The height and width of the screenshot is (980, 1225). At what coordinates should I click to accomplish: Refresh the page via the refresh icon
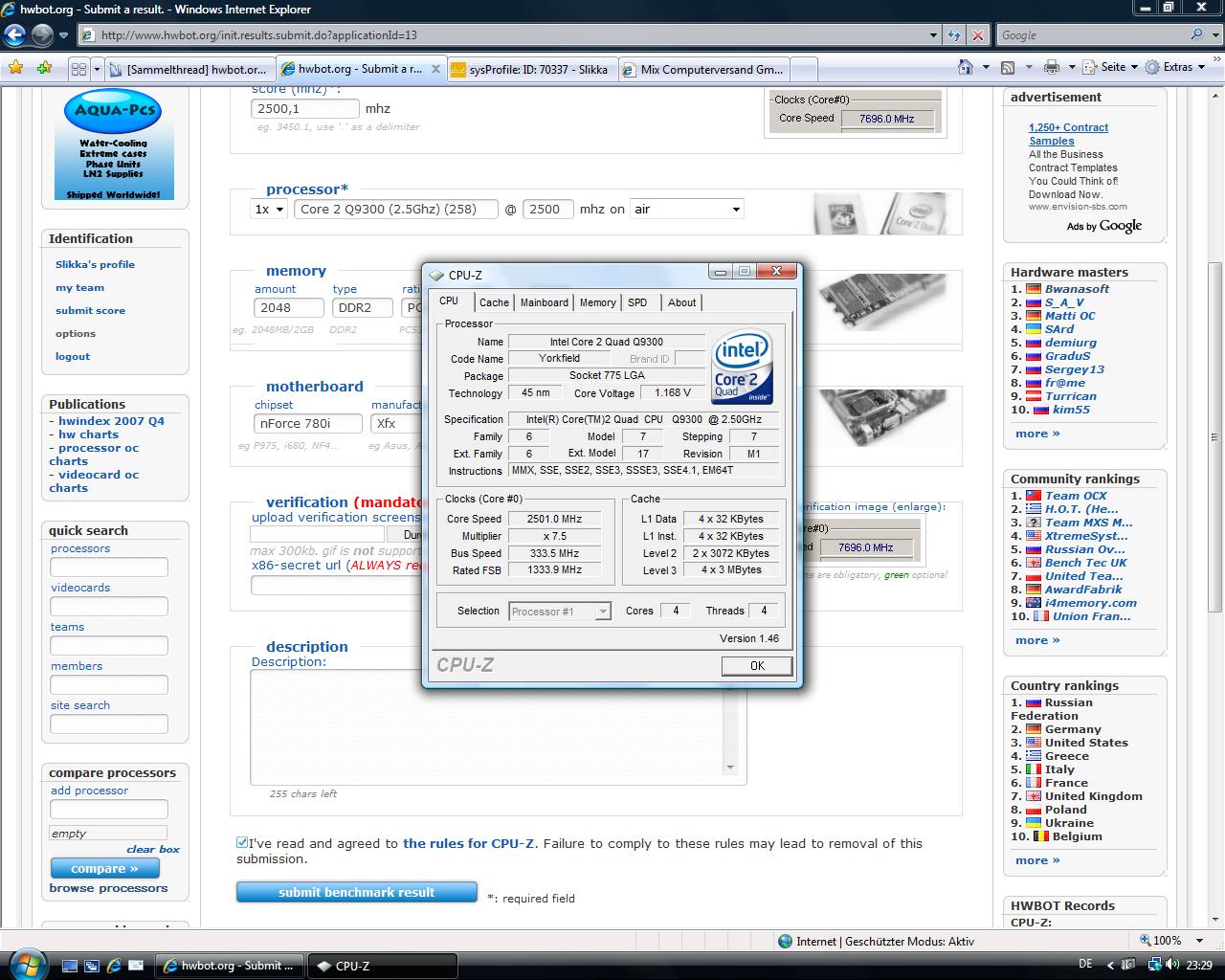pyautogui.click(x=954, y=35)
